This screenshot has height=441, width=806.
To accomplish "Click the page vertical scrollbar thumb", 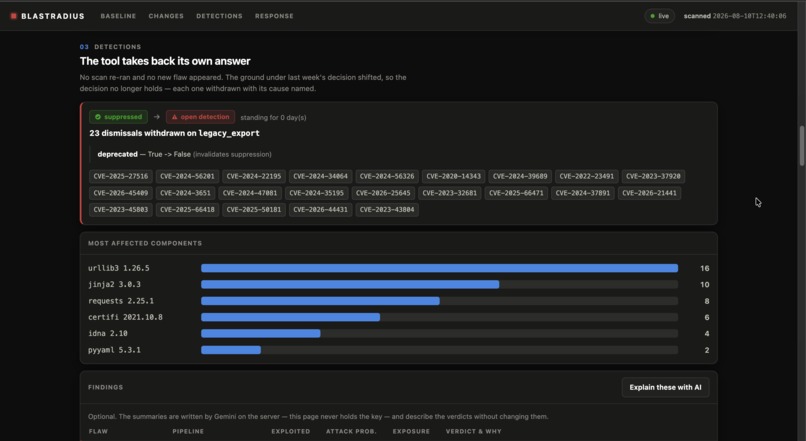I will (802, 145).
